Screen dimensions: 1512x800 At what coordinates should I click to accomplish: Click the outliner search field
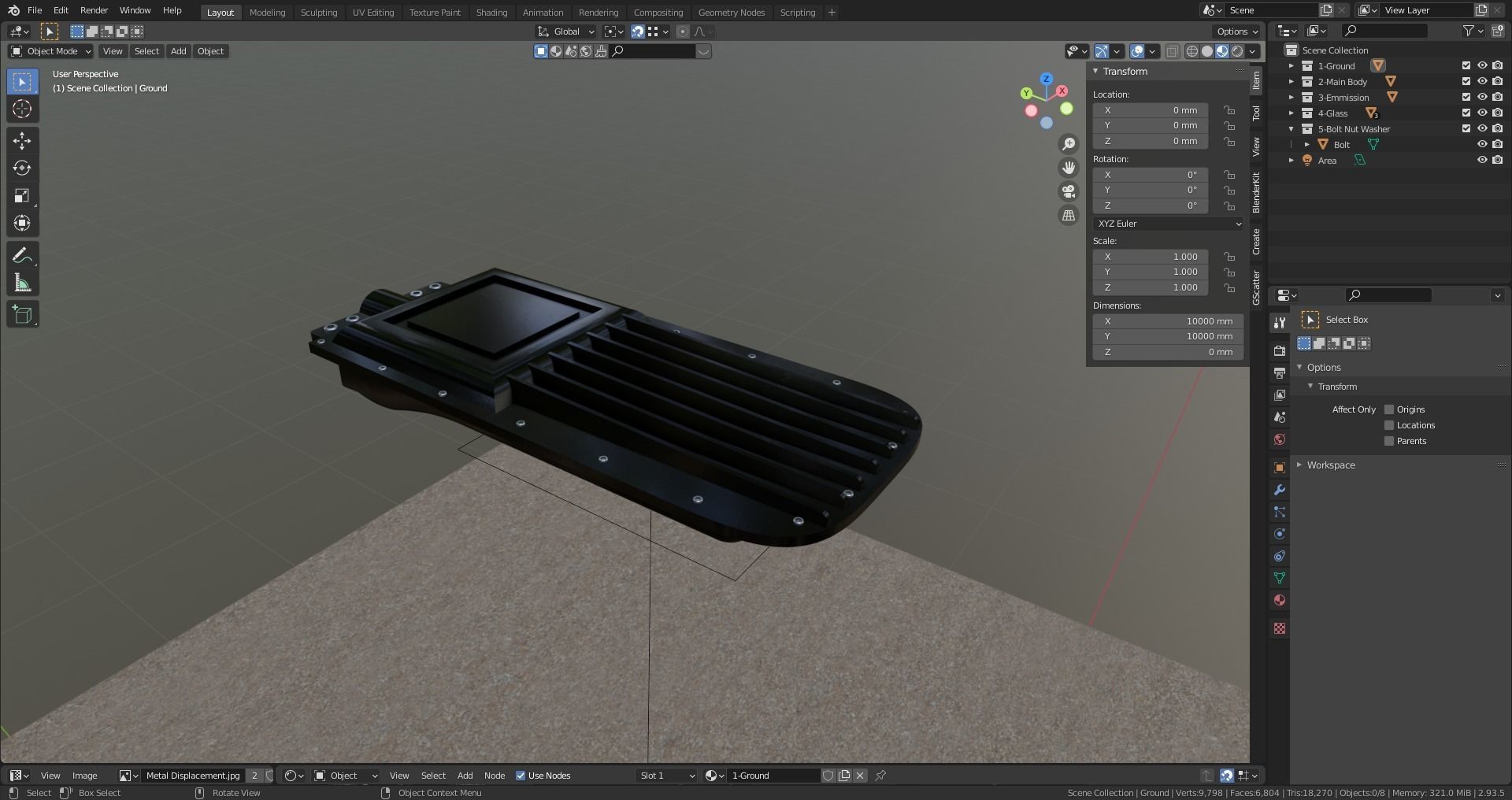click(x=1384, y=31)
